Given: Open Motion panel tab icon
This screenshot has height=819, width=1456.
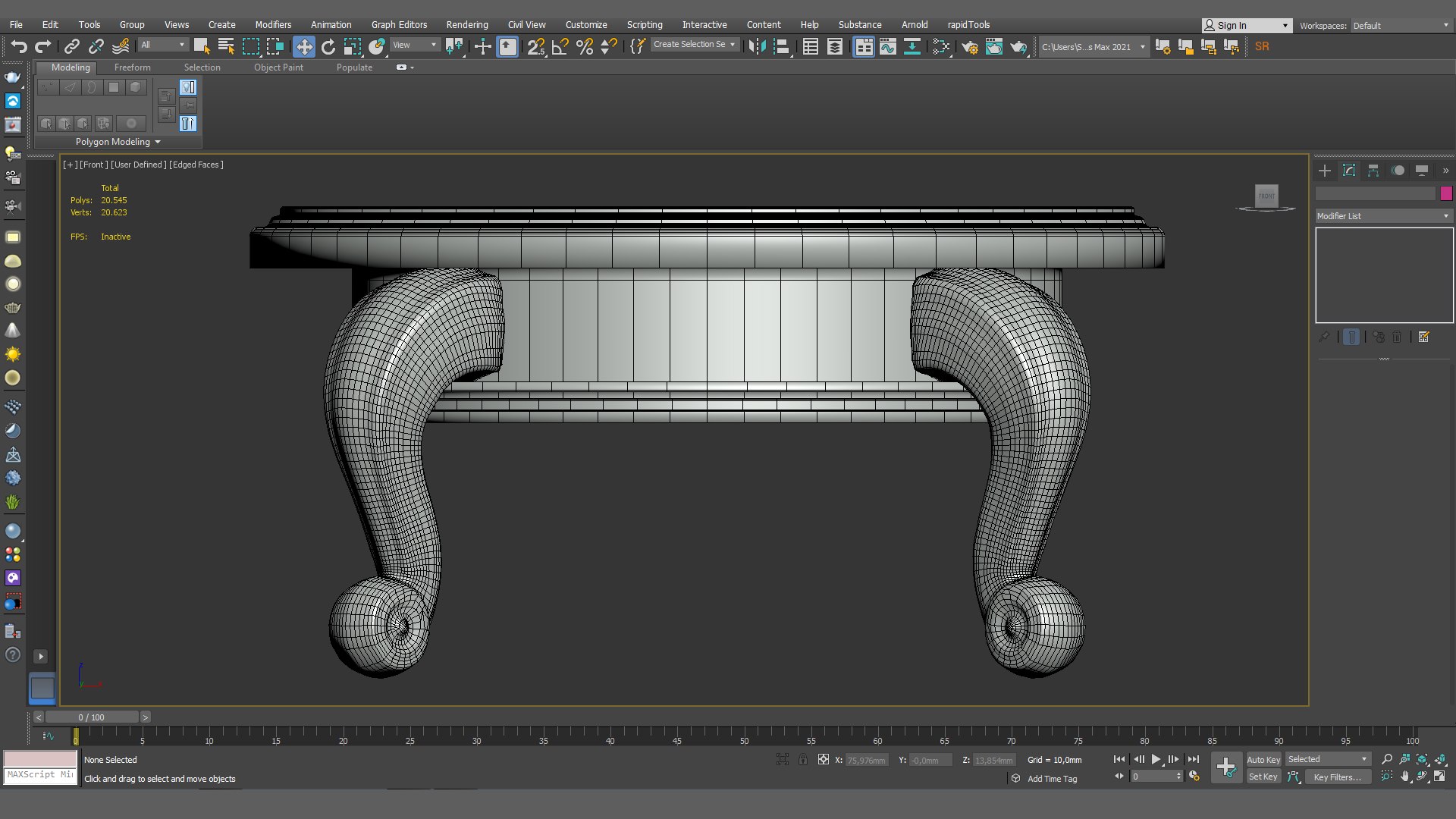Looking at the screenshot, I should [1398, 171].
